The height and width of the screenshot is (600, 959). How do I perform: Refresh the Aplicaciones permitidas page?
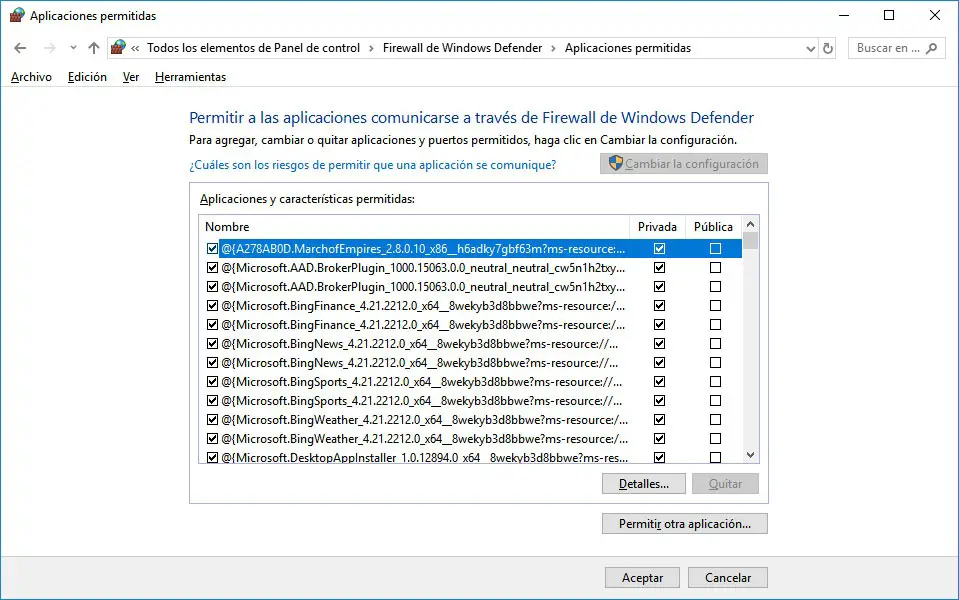point(828,48)
